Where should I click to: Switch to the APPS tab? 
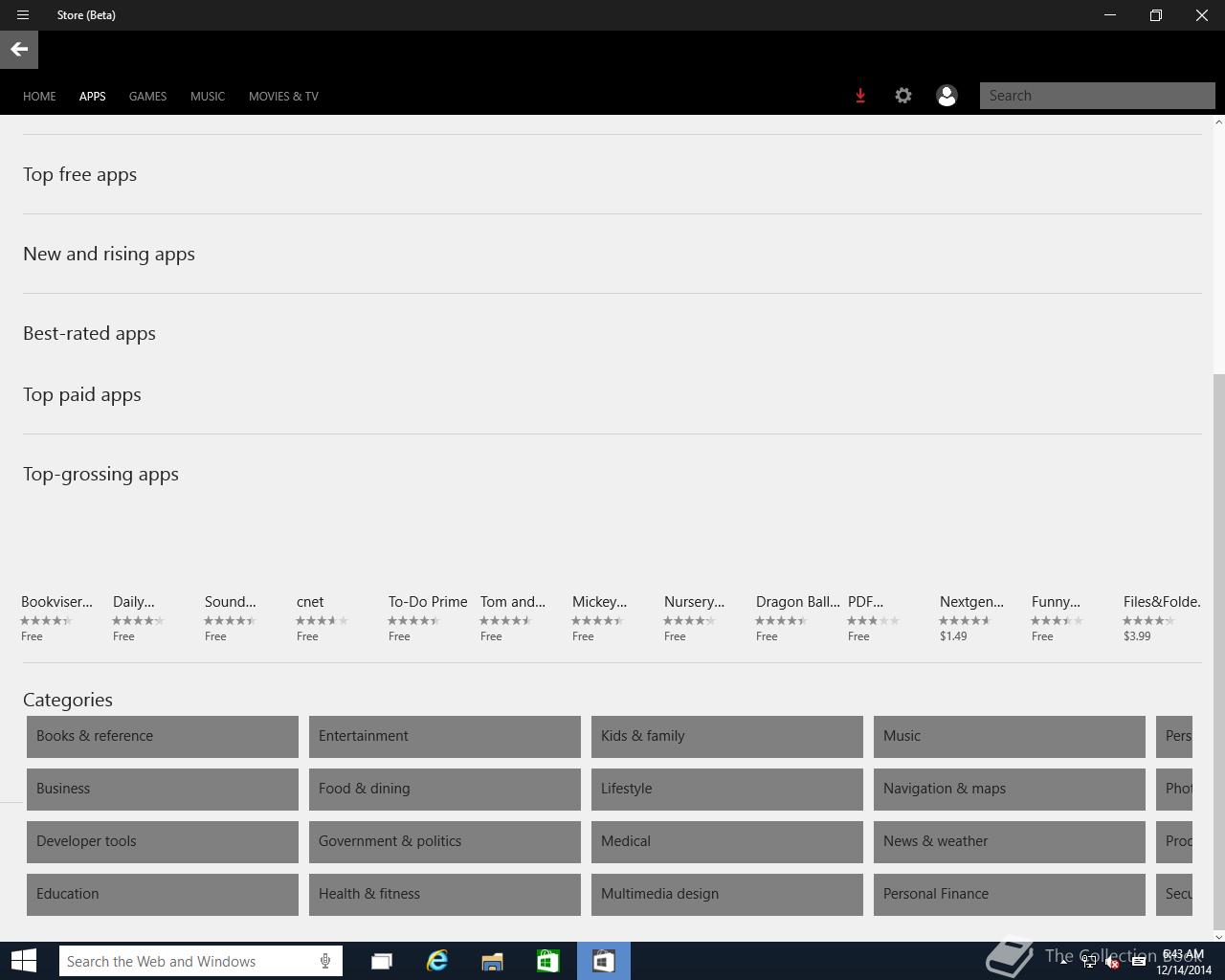pos(93,97)
